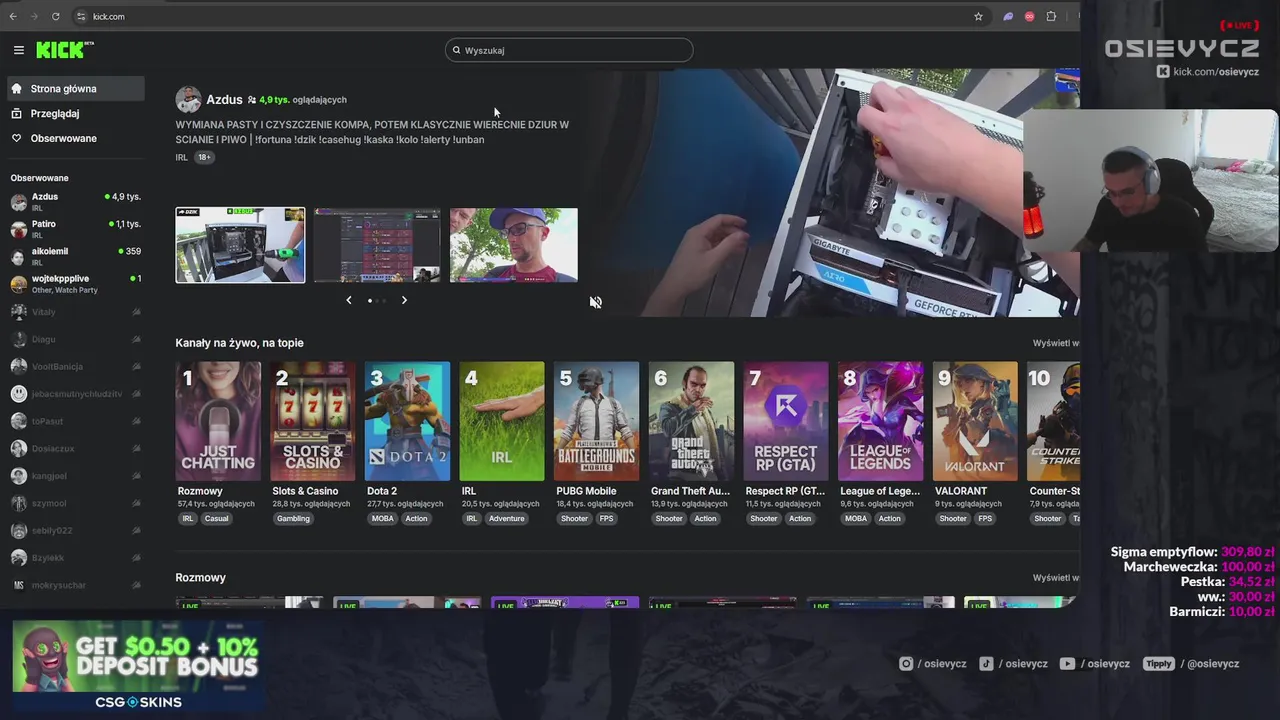Click the Casual tag under Rozmowy
Image resolution: width=1280 pixels, height=720 pixels.
tap(217, 519)
